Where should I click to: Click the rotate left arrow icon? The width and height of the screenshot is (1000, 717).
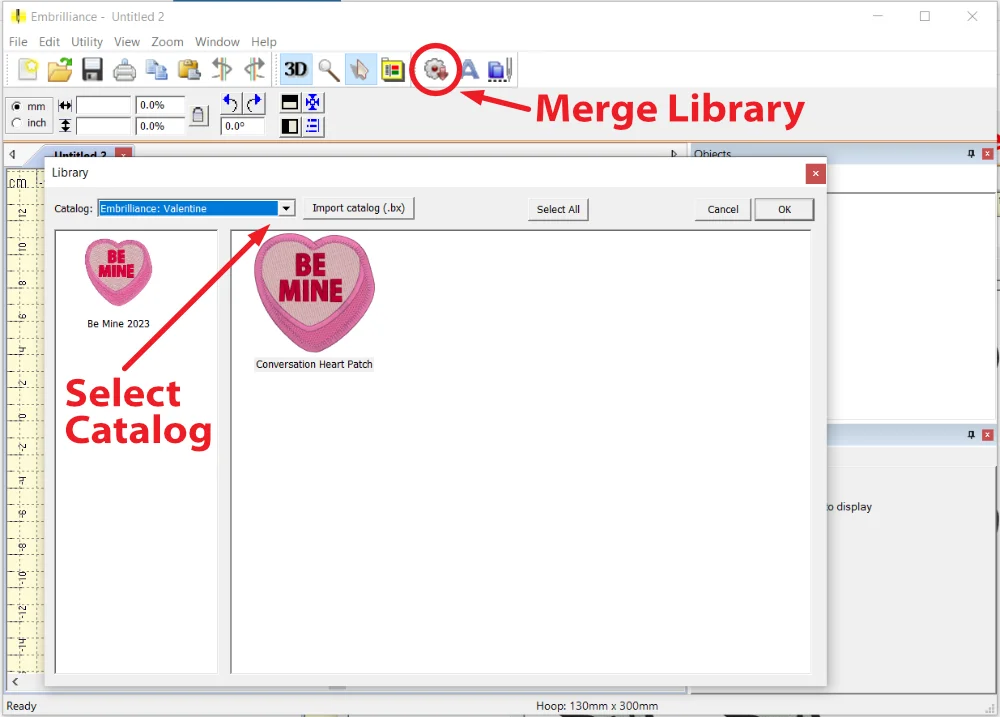pos(230,103)
